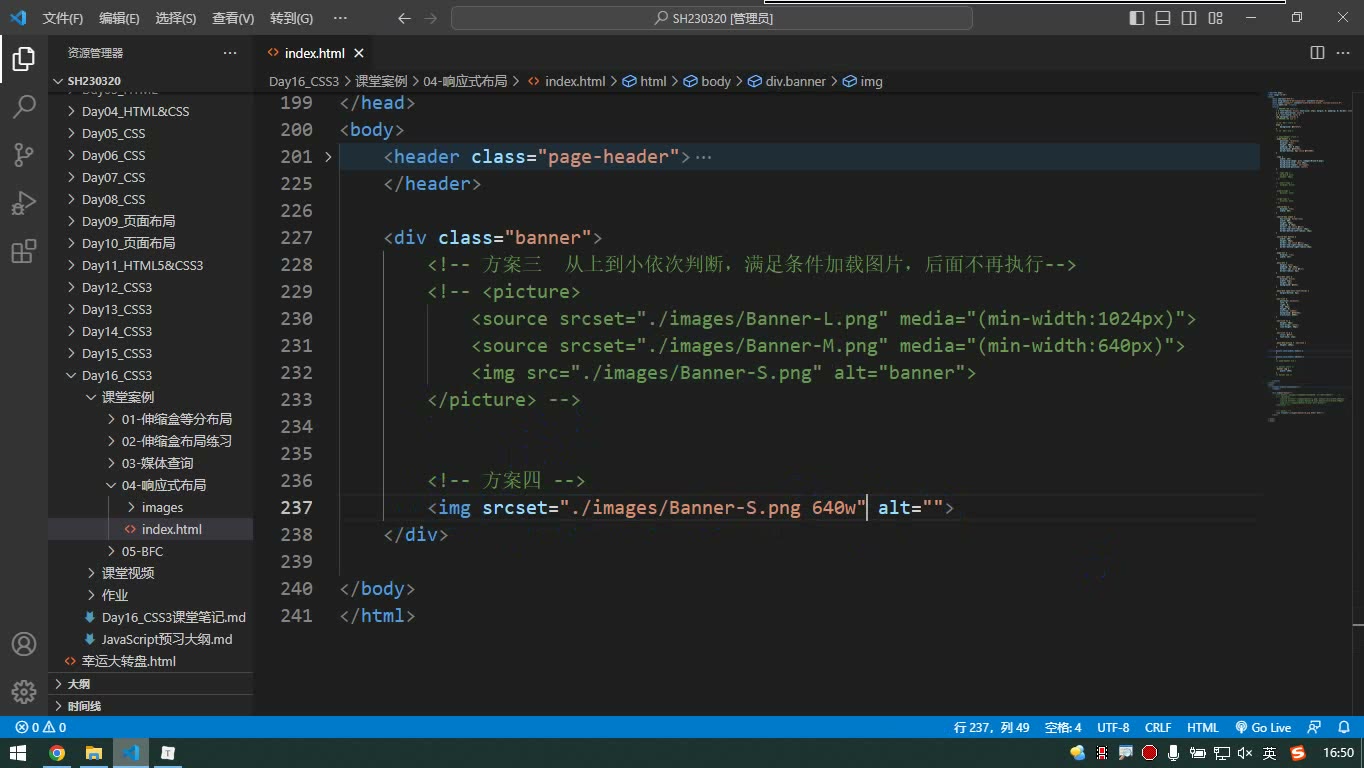The width and height of the screenshot is (1364, 768).
Task: Open the 查看(V) menu
Action: coord(233,18)
